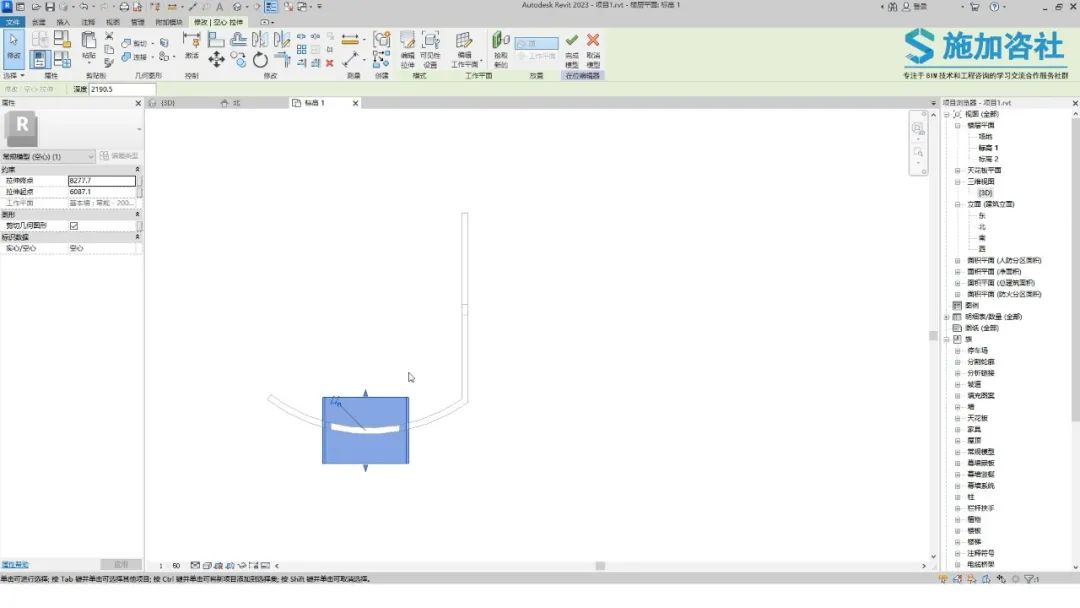The width and height of the screenshot is (1080, 608).
Task: Click parameter button beside 拉伸终点 value
Action: point(139,180)
